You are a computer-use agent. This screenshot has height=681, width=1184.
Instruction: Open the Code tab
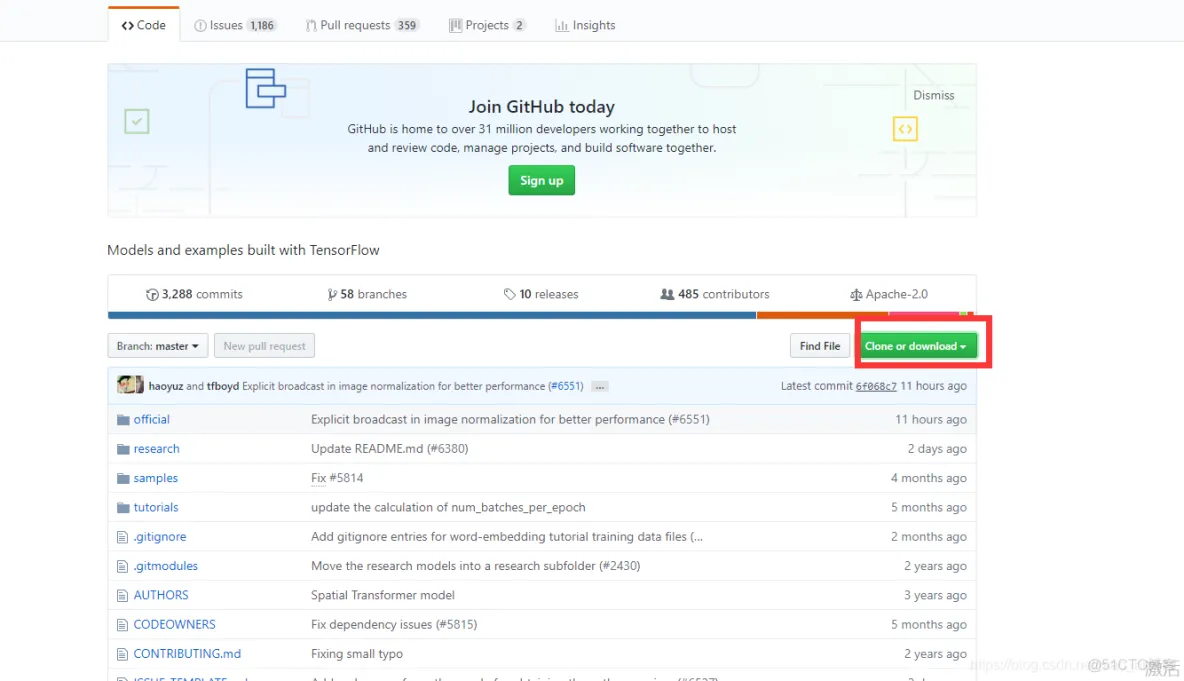pos(143,25)
